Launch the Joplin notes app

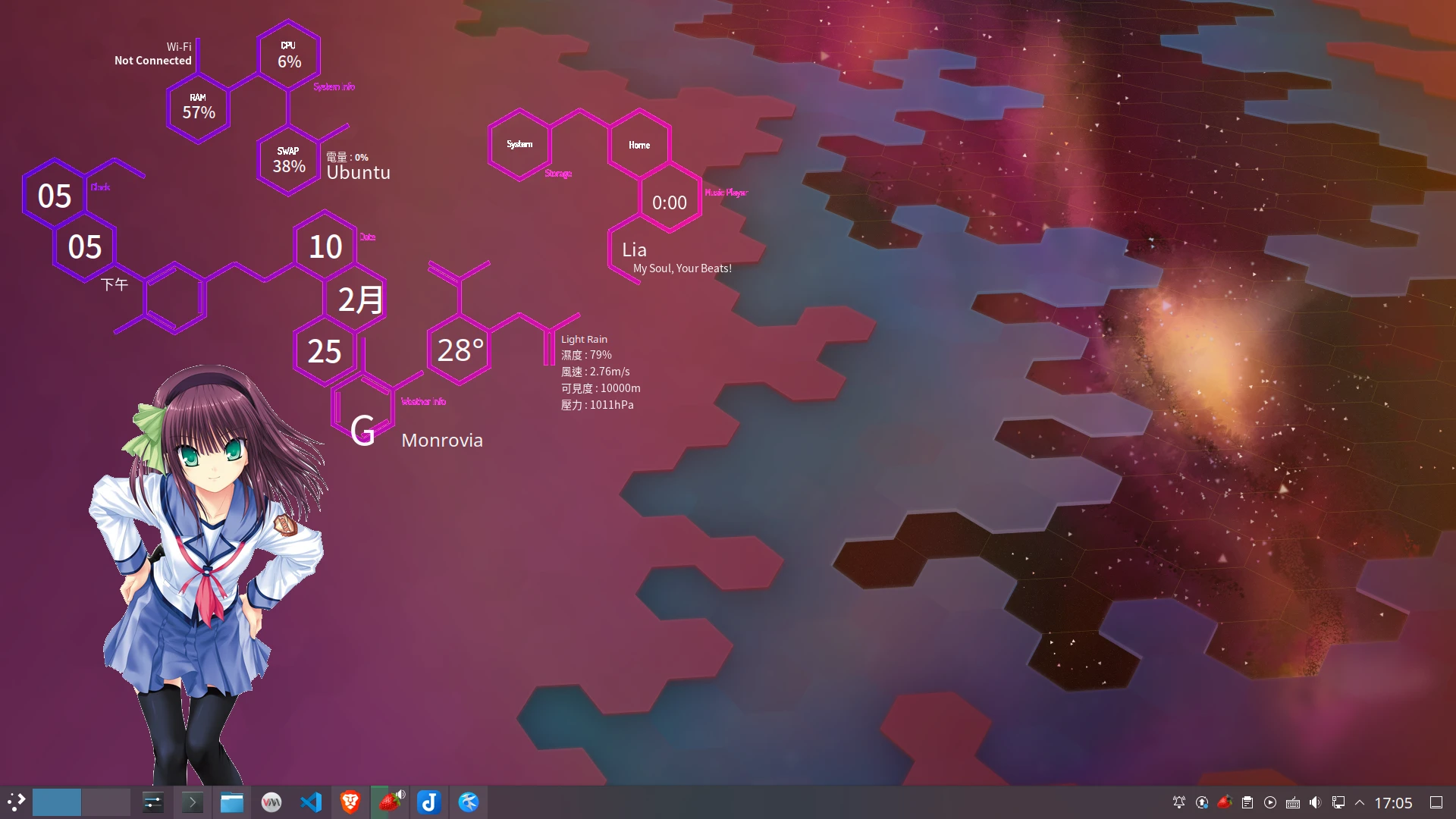429,802
